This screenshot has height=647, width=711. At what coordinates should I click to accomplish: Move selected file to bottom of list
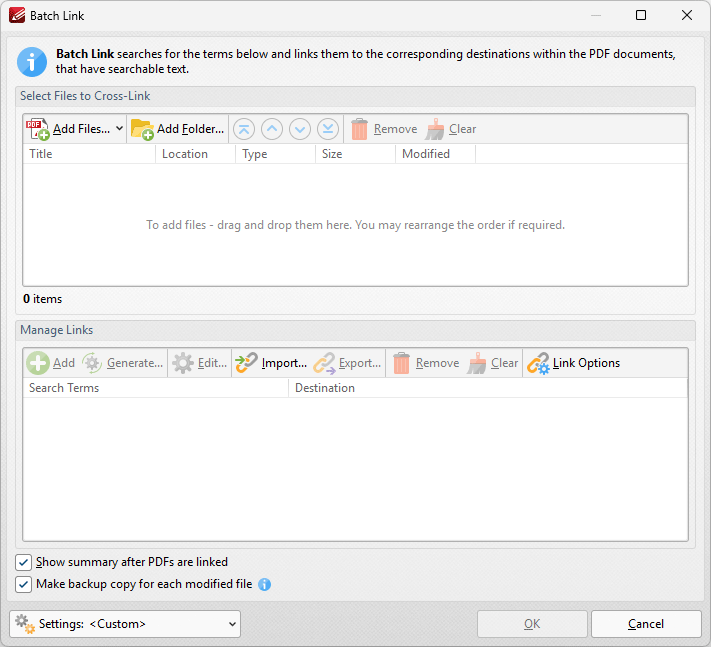[x=328, y=129]
